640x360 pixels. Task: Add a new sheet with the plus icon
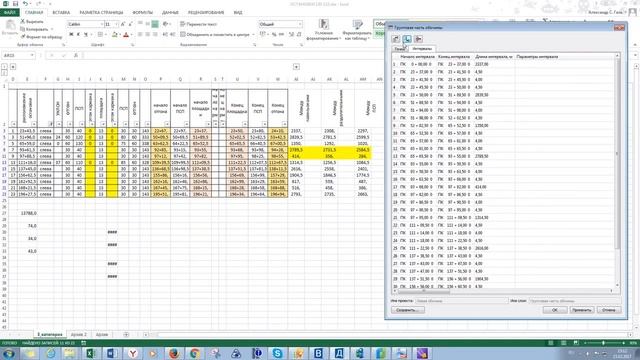126,335
